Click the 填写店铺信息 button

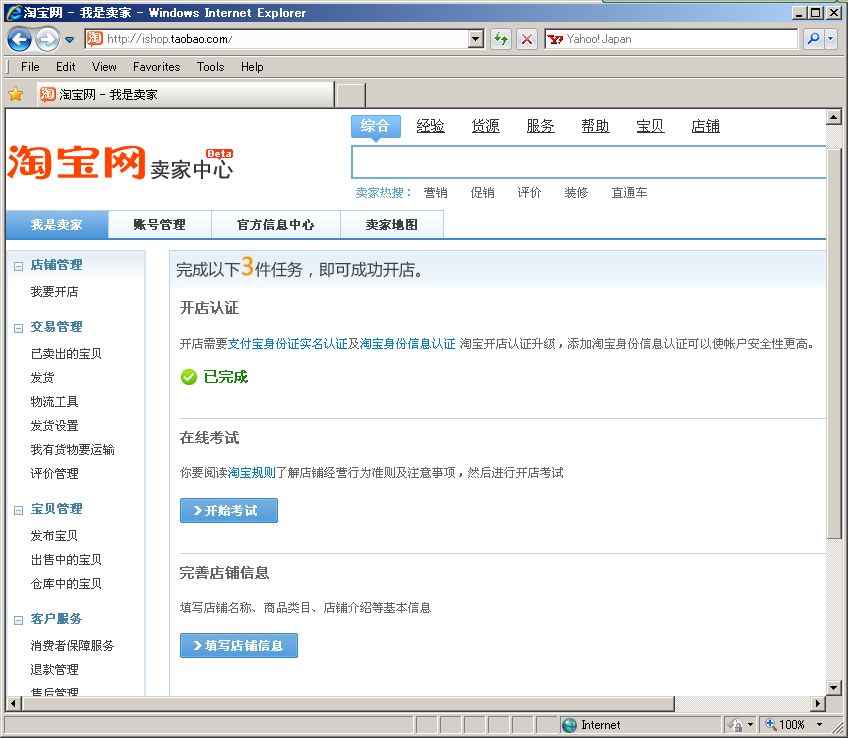[238, 646]
